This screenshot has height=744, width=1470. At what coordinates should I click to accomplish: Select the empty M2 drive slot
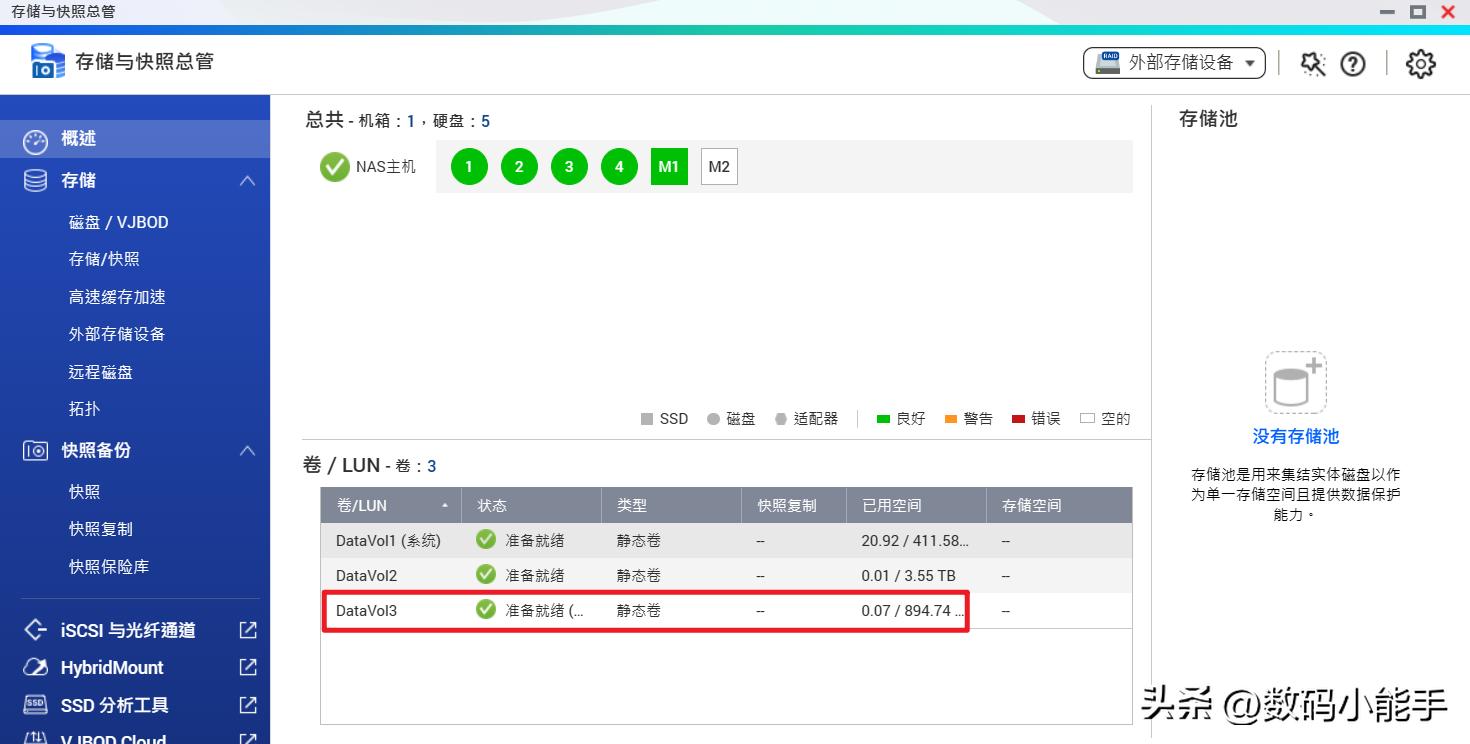(719, 167)
